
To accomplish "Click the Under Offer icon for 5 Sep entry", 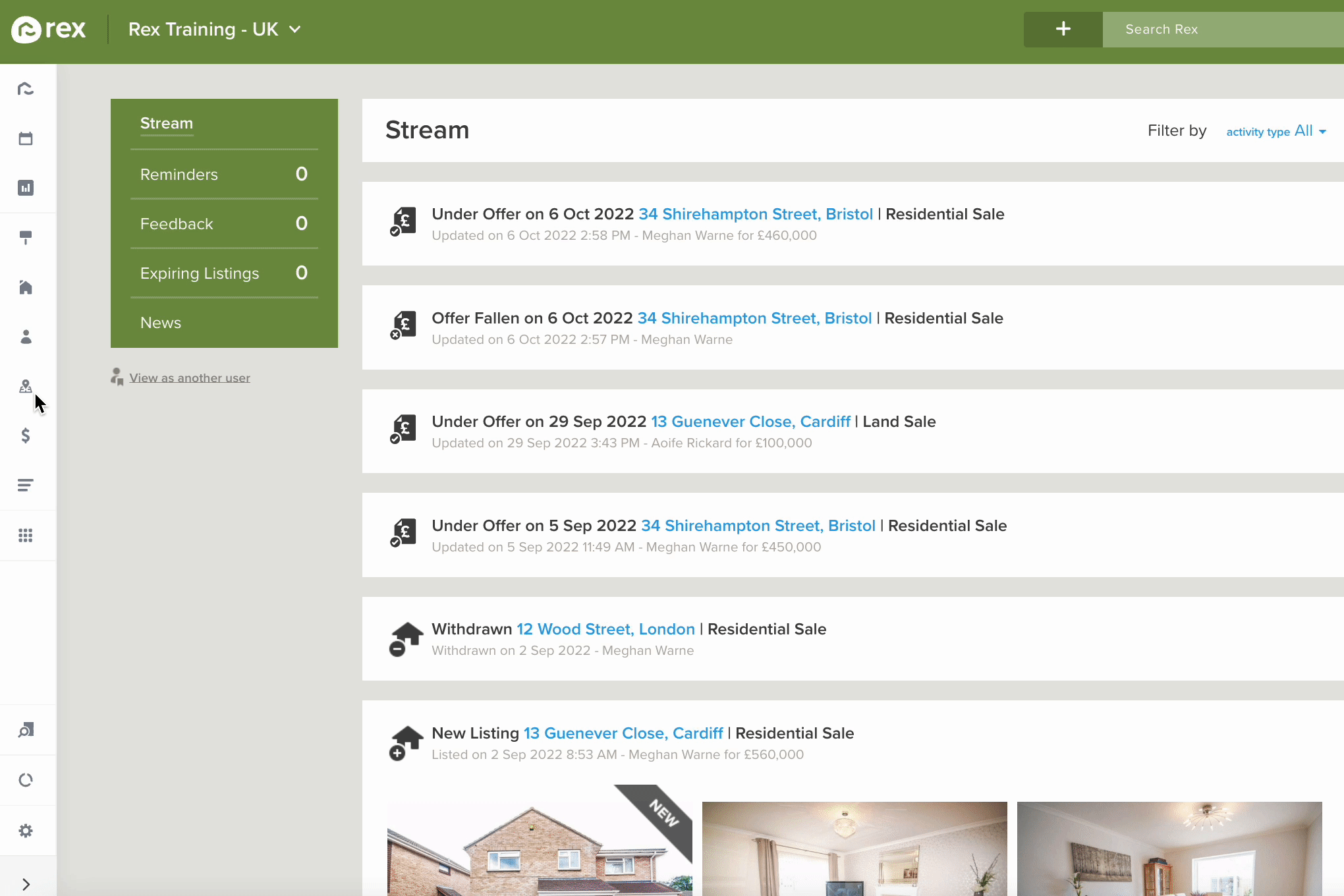I will [403, 533].
